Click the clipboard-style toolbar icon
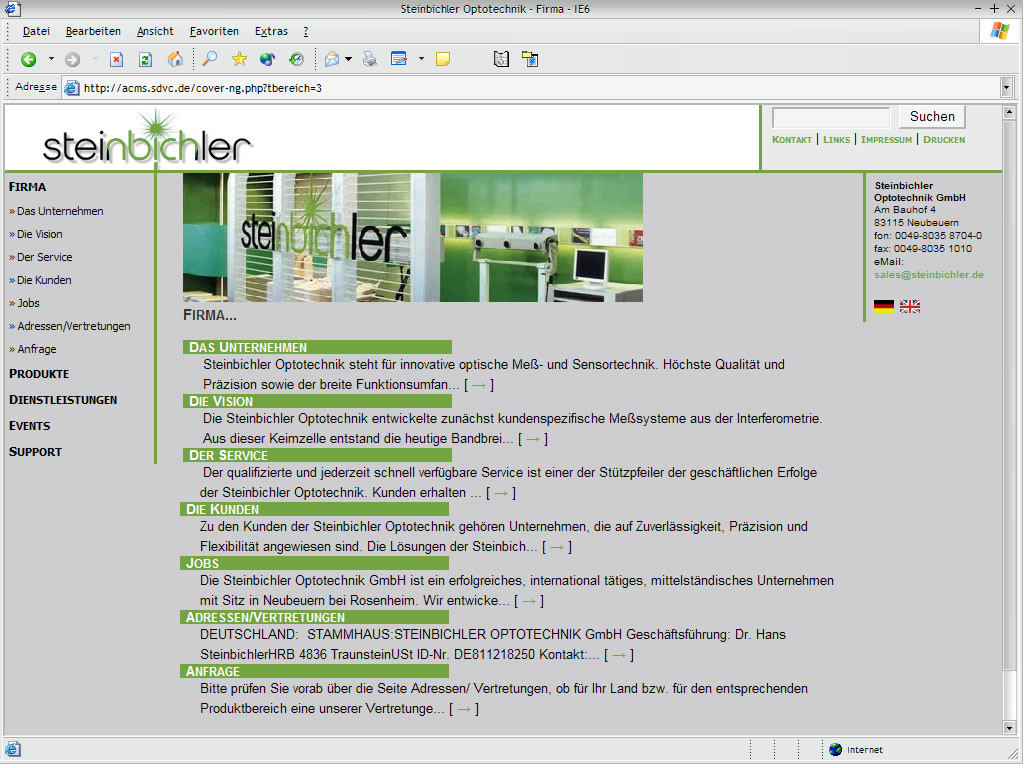1024x768 pixels. [x=501, y=59]
